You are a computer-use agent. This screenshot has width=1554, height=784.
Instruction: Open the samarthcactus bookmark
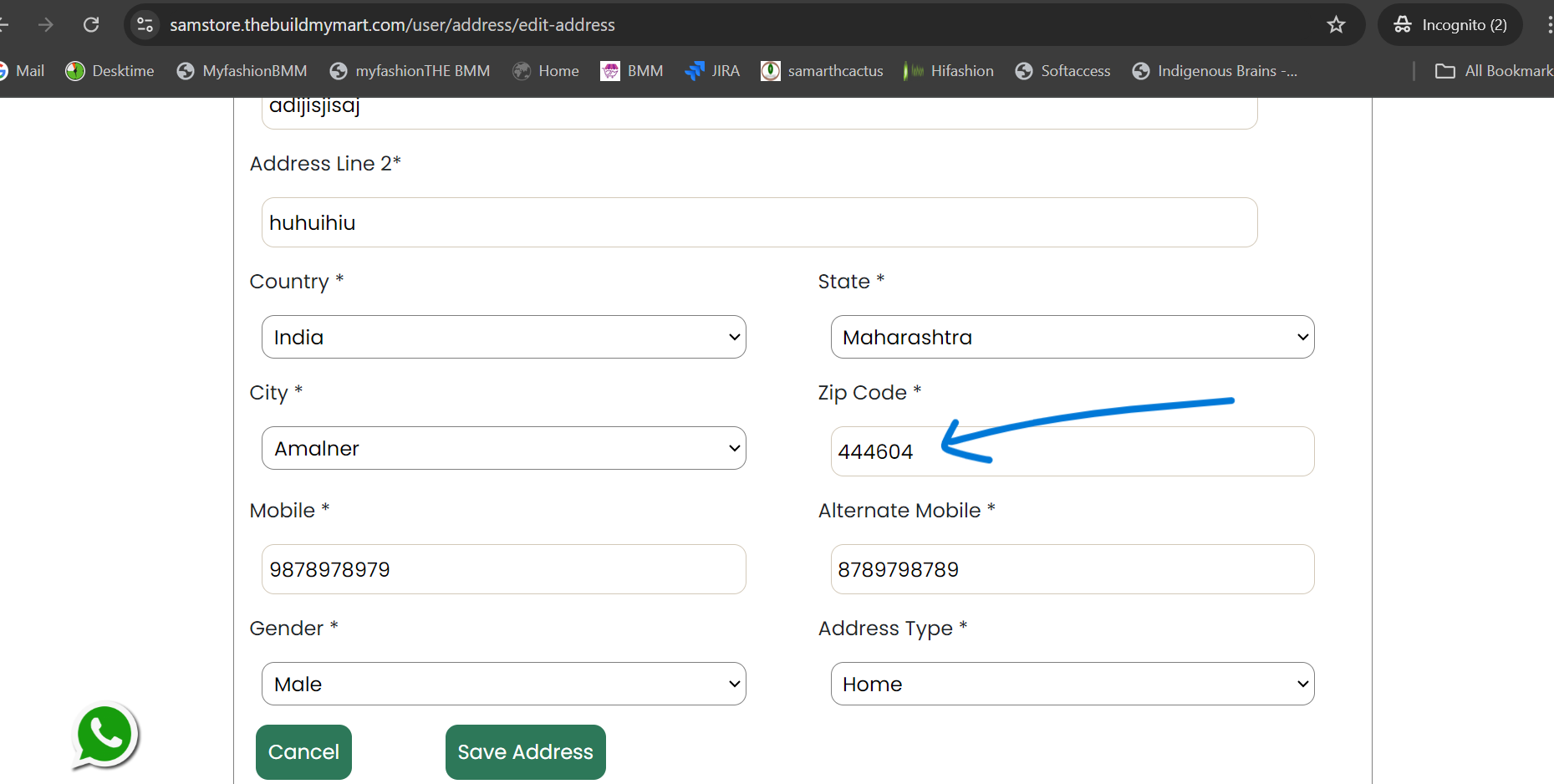click(822, 71)
